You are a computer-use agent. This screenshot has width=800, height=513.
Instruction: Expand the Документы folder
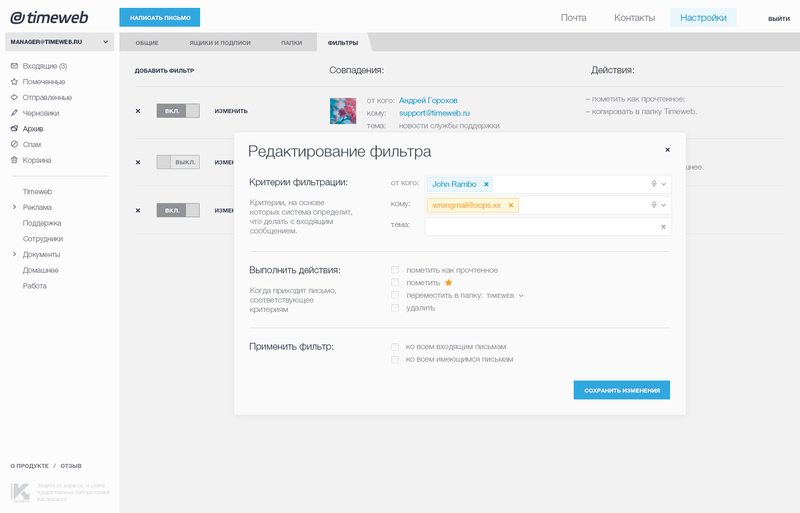pos(14,254)
